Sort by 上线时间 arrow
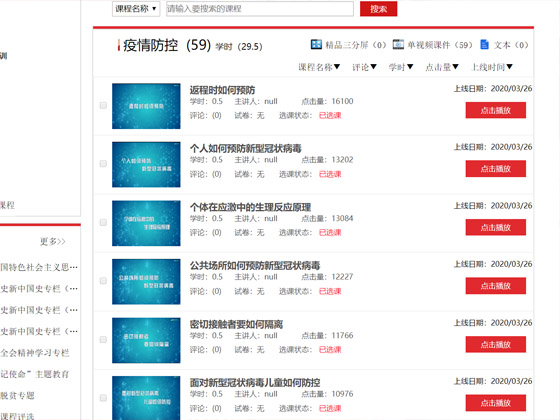The height and width of the screenshot is (420, 560). click(509, 66)
